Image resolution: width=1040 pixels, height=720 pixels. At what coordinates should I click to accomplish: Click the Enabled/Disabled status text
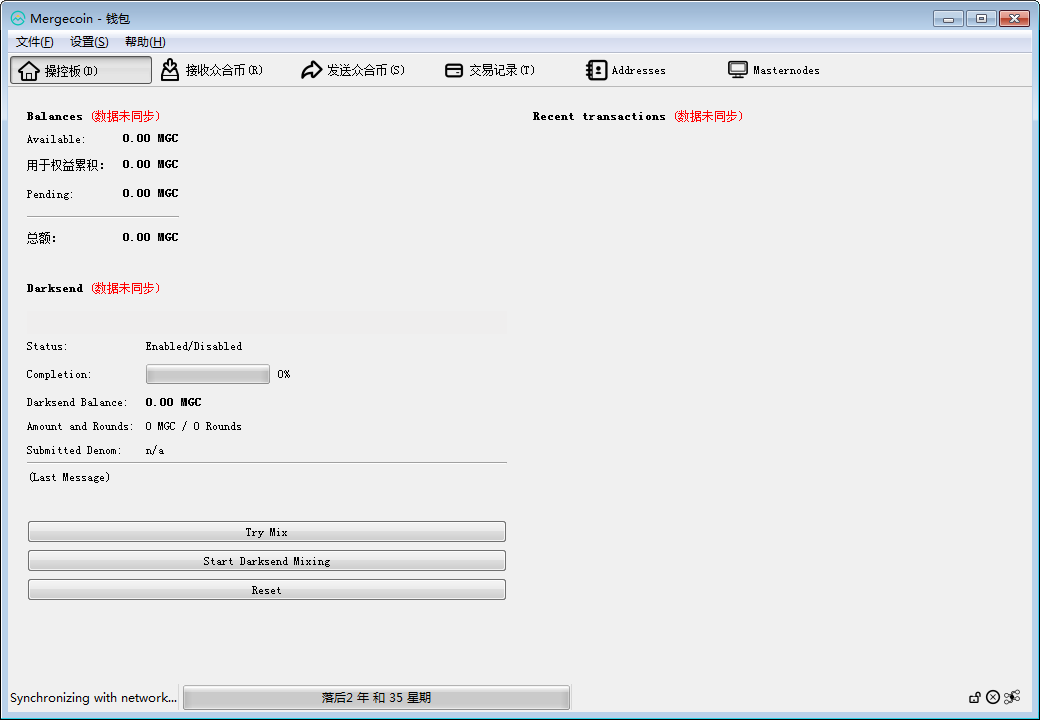click(194, 346)
